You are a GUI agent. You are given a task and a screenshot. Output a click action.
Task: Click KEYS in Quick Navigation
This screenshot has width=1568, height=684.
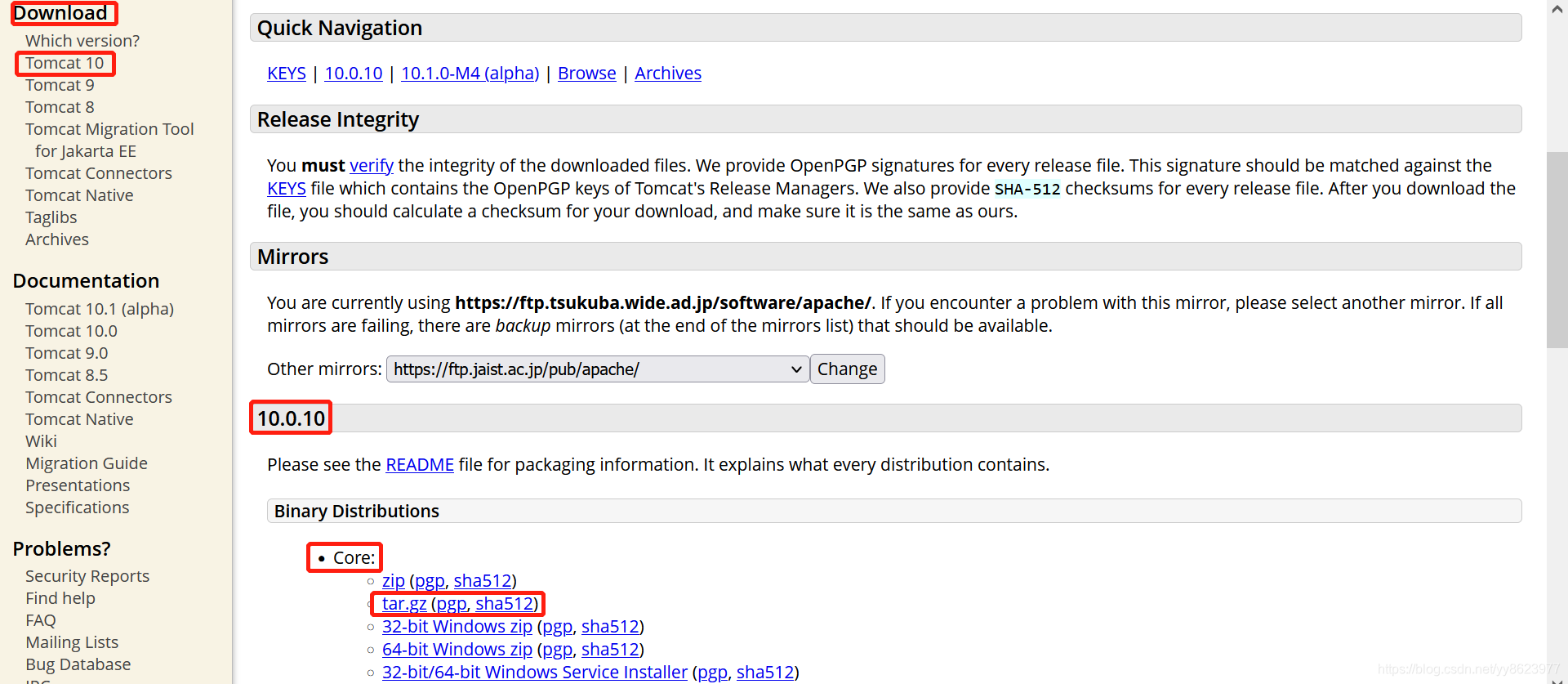pyautogui.click(x=287, y=74)
